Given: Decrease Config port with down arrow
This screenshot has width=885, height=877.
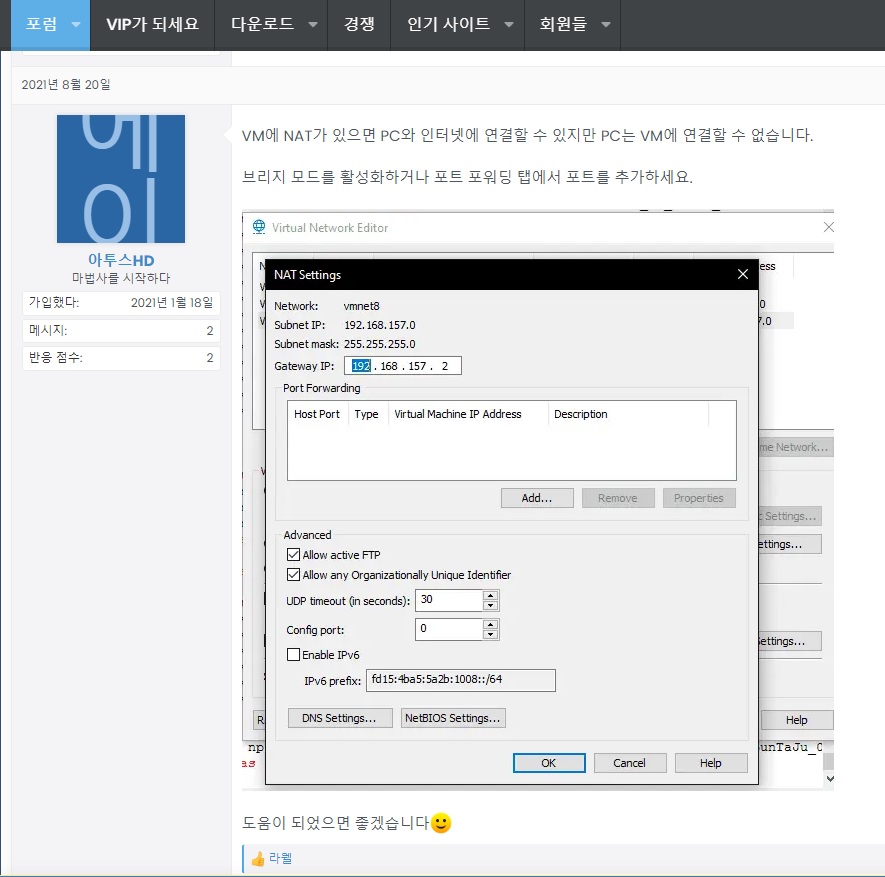Looking at the screenshot, I should [490, 634].
